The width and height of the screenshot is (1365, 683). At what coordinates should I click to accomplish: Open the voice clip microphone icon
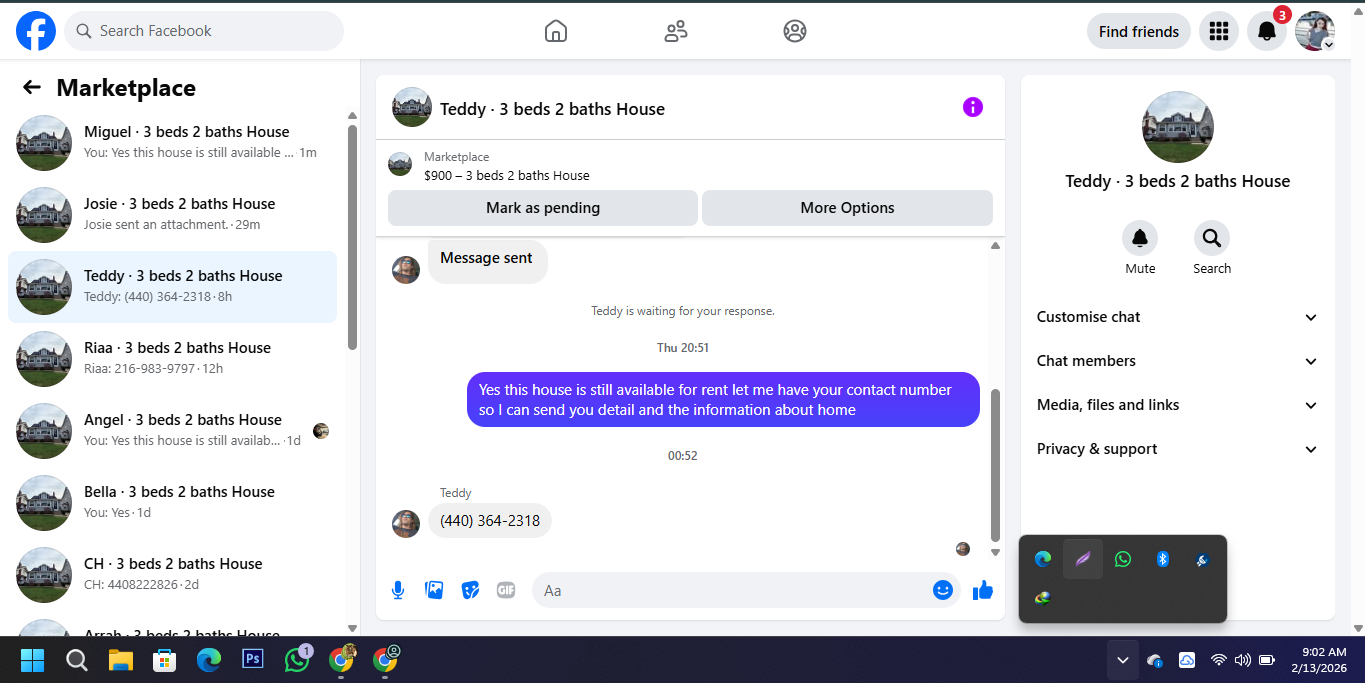(398, 590)
